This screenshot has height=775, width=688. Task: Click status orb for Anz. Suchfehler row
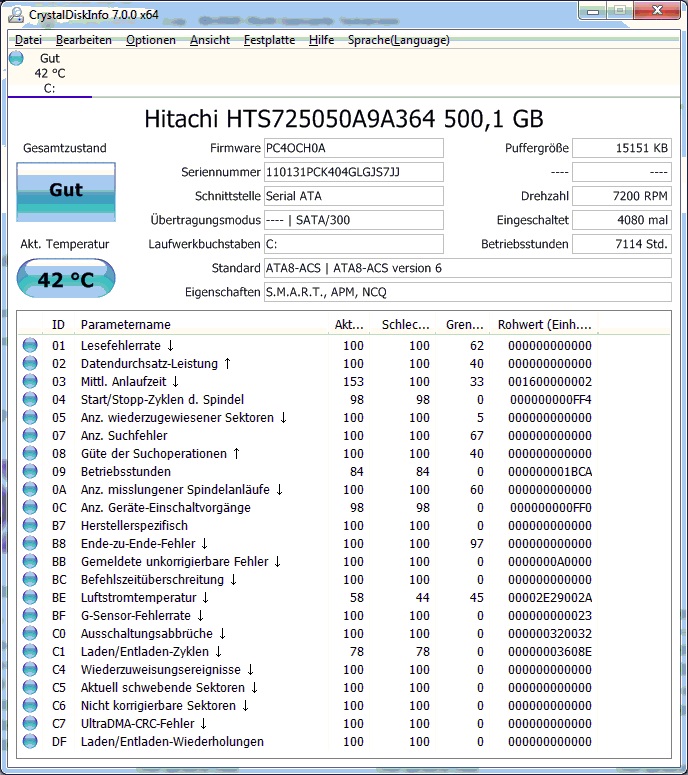(x=30, y=435)
